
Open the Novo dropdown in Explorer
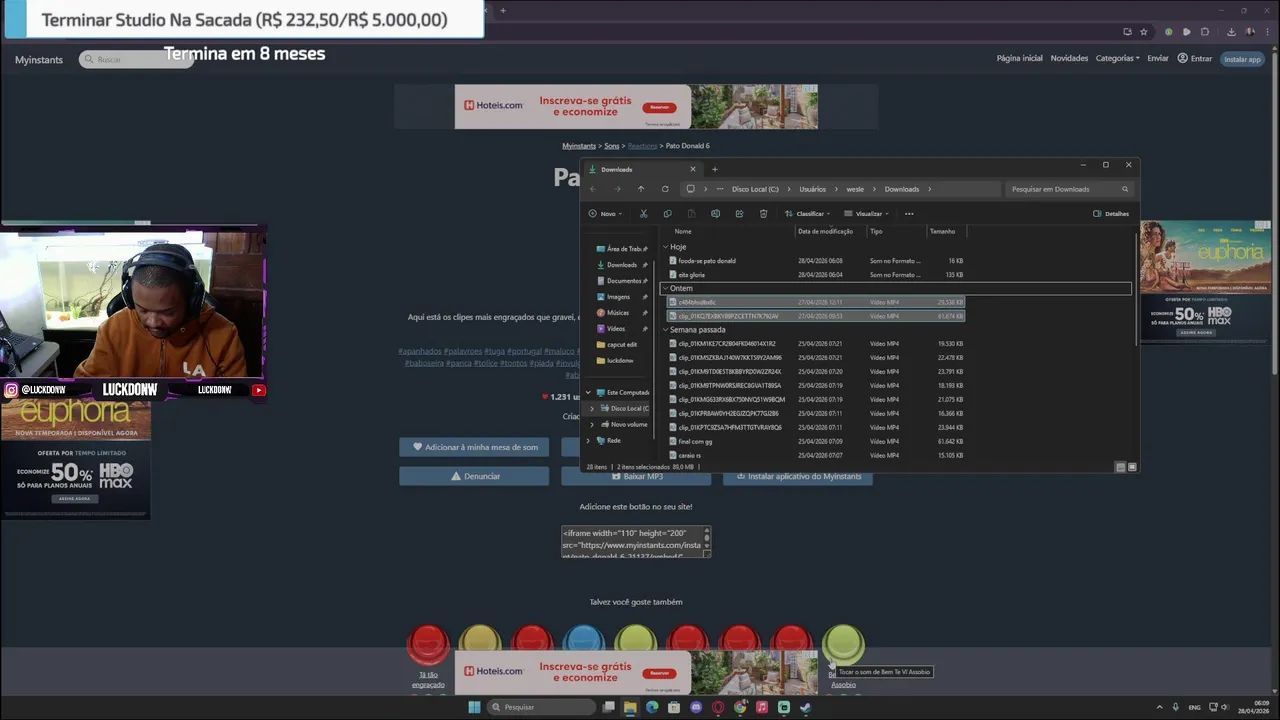605,213
